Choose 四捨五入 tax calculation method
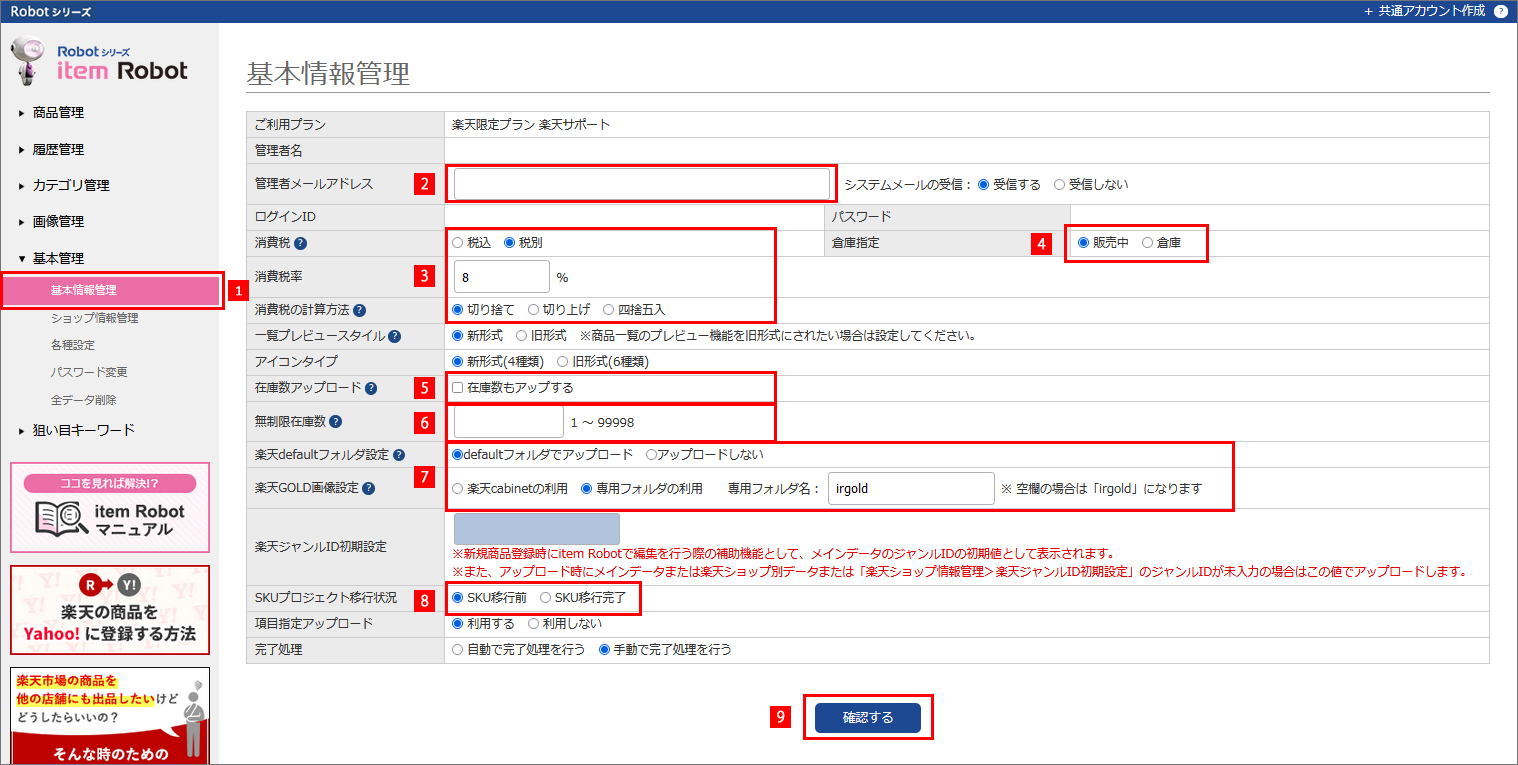This screenshot has height=765, width=1518. 608,310
